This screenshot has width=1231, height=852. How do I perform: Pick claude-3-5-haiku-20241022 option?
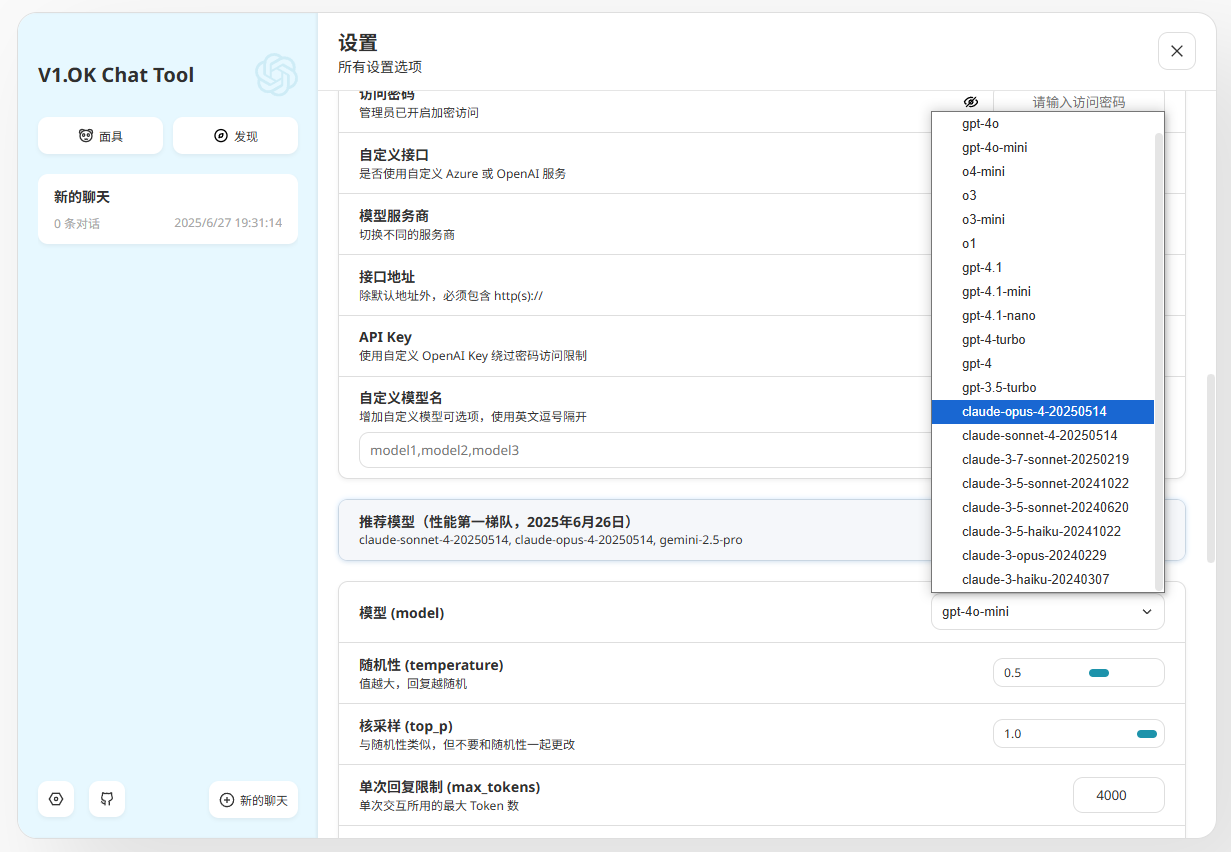1042,532
